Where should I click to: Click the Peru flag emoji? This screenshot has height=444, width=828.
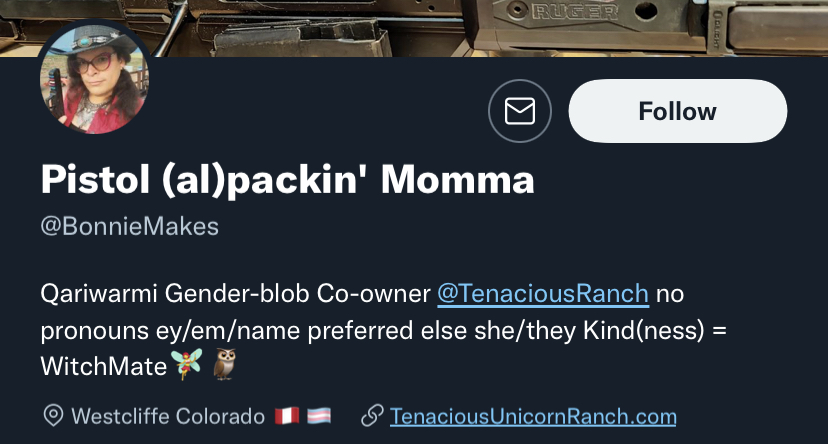click(x=287, y=416)
